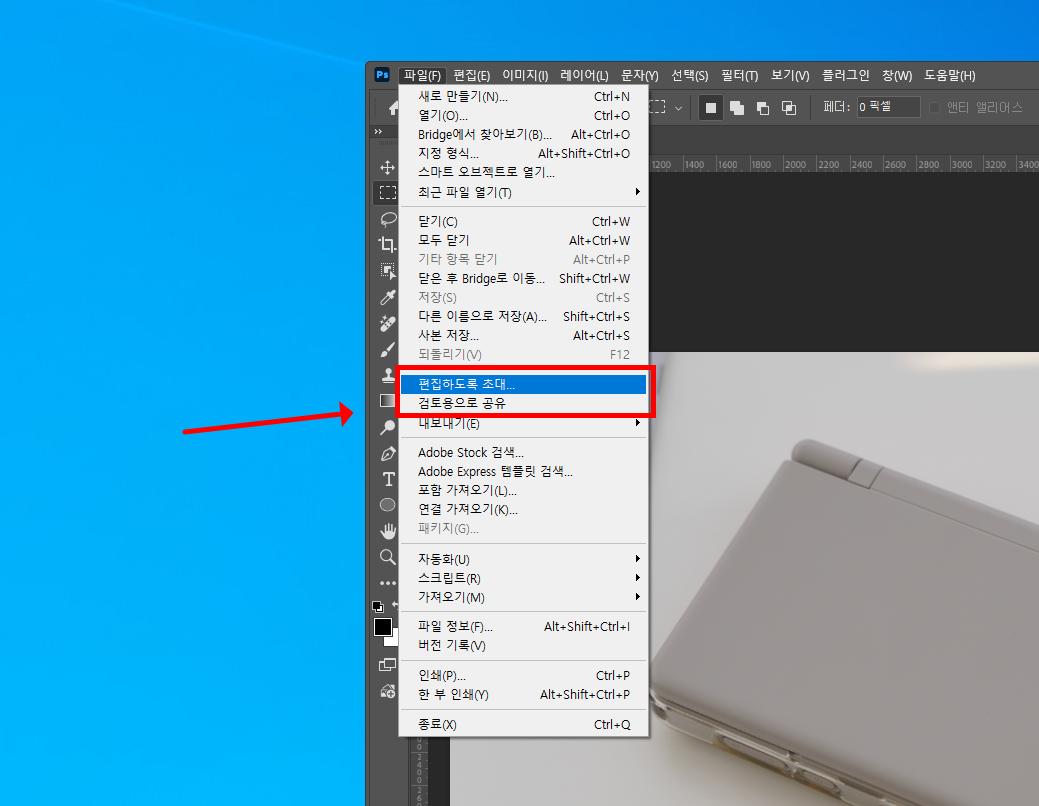Click the Intersect with Selection mode button
The height and width of the screenshot is (806, 1039).
pyautogui.click(x=789, y=107)
